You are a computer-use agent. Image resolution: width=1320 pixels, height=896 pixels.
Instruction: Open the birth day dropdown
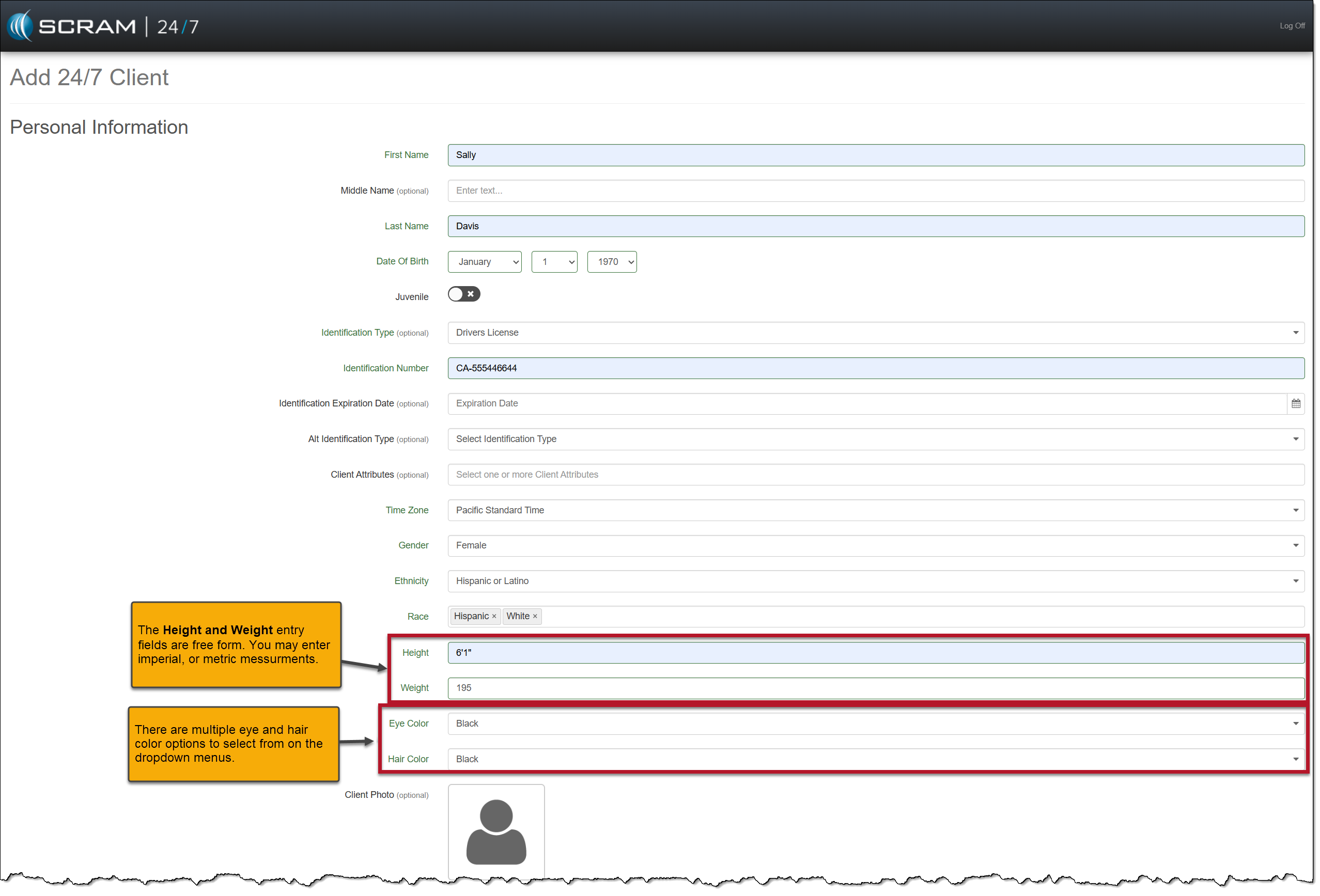tap(554, 262)
